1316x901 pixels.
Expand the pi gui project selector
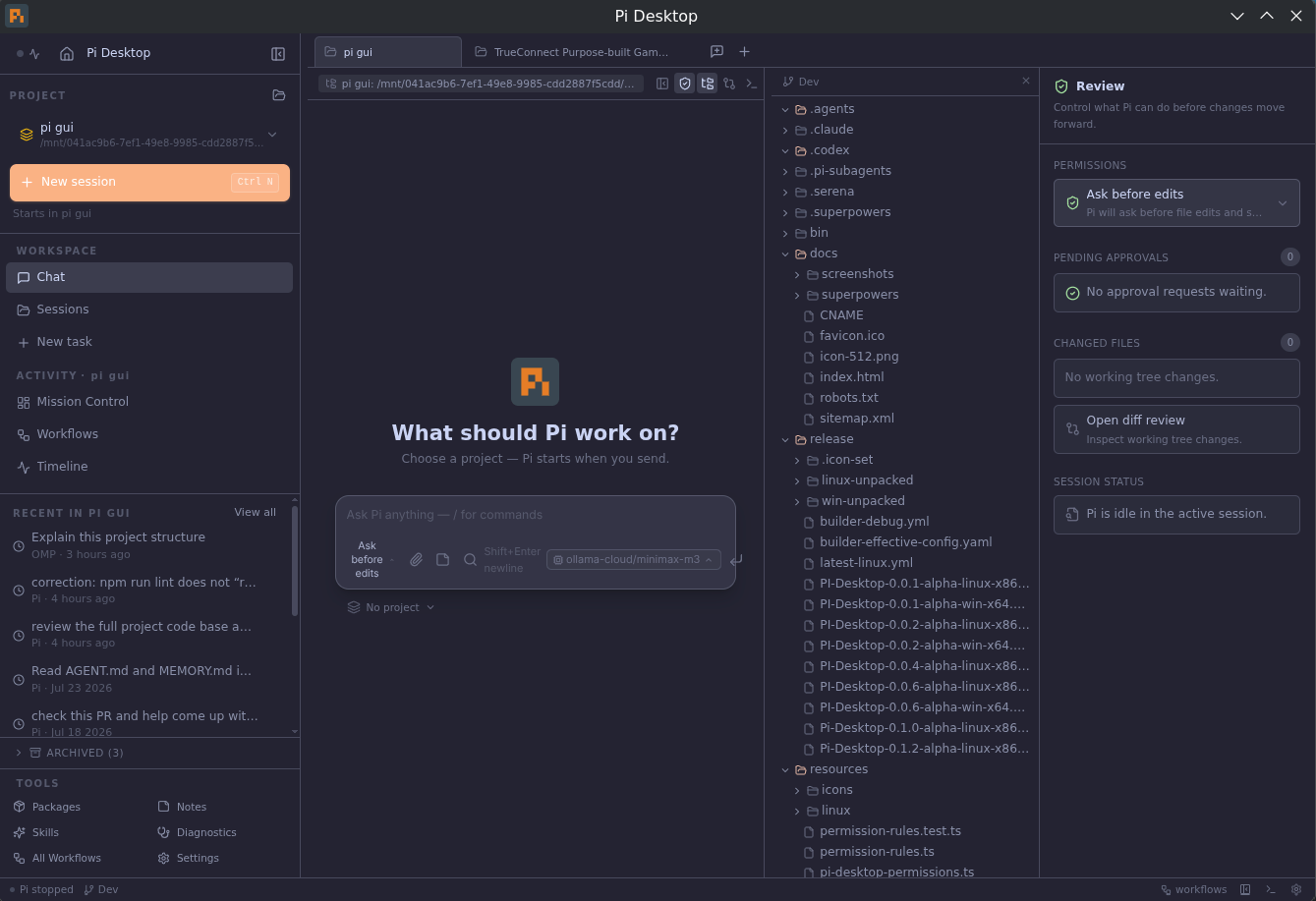149,135
